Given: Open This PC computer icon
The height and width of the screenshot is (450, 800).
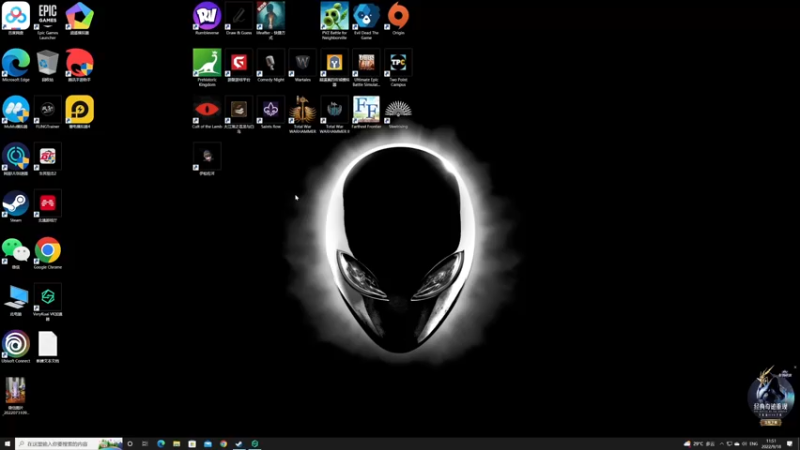Looking at the screenshot, I should [16, 300].
